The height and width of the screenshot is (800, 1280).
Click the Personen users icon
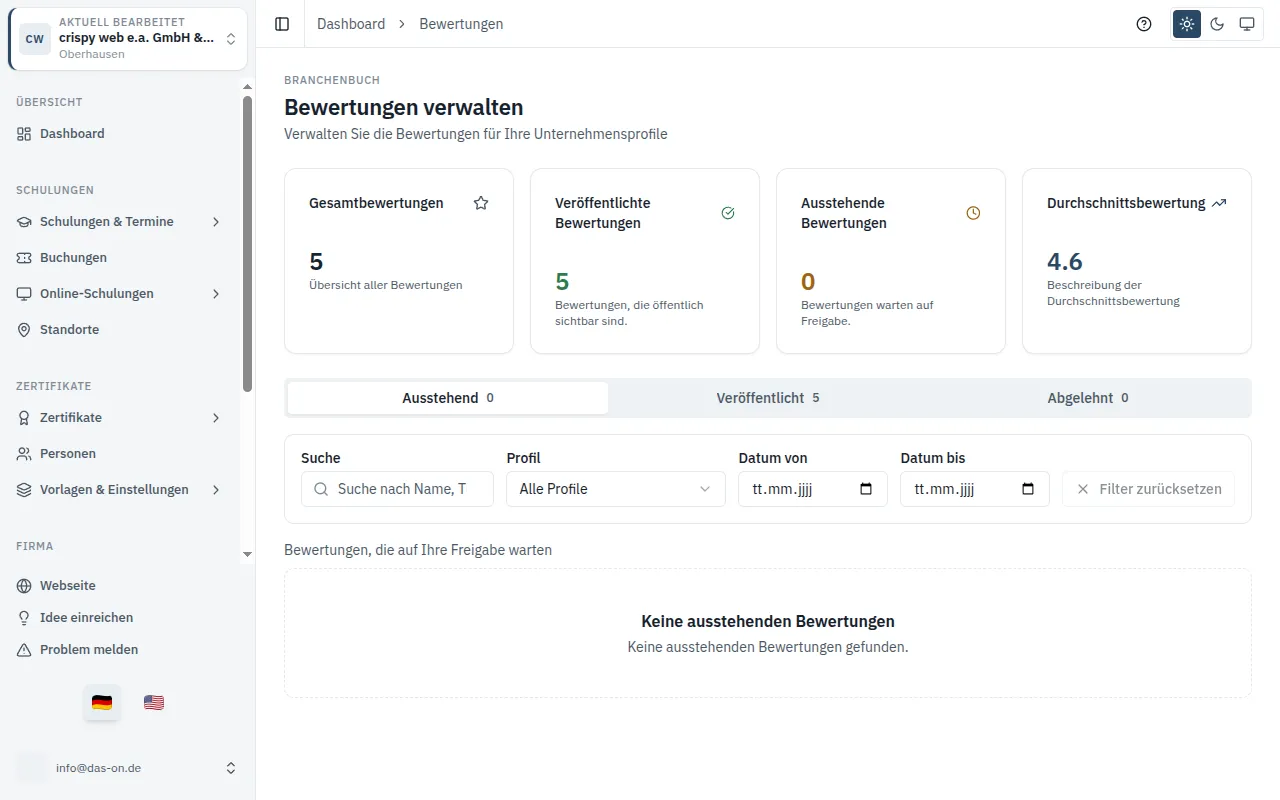click(x=24, y=454)
